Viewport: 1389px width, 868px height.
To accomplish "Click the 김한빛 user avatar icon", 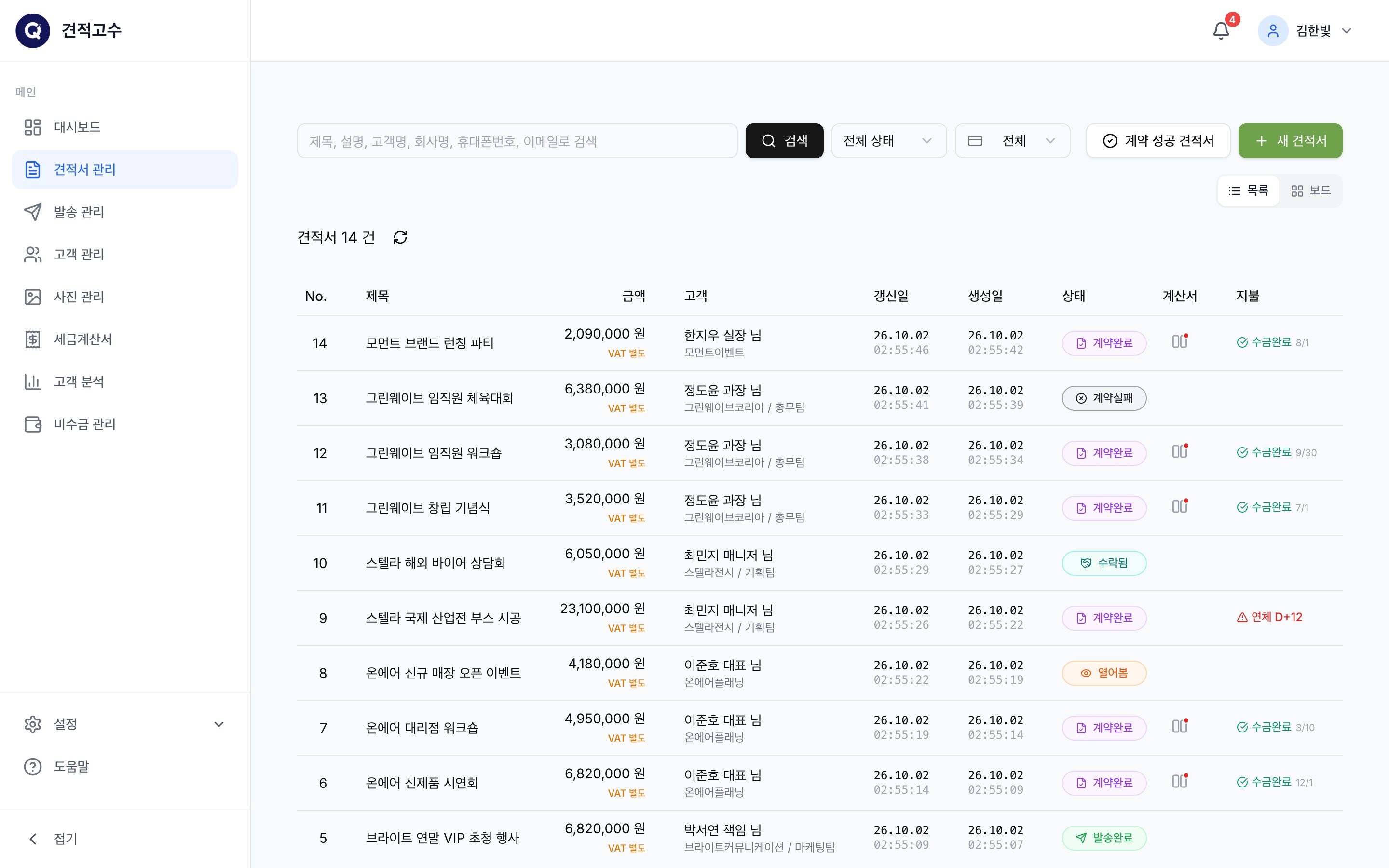I will click(x=1272, y=31).
